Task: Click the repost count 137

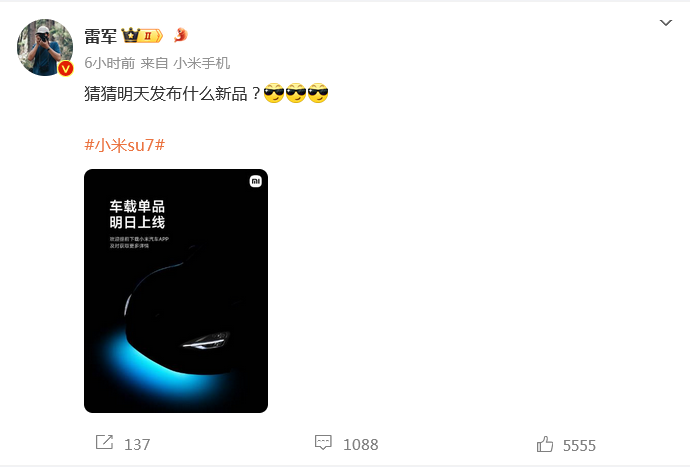Action: click(137, 445)
